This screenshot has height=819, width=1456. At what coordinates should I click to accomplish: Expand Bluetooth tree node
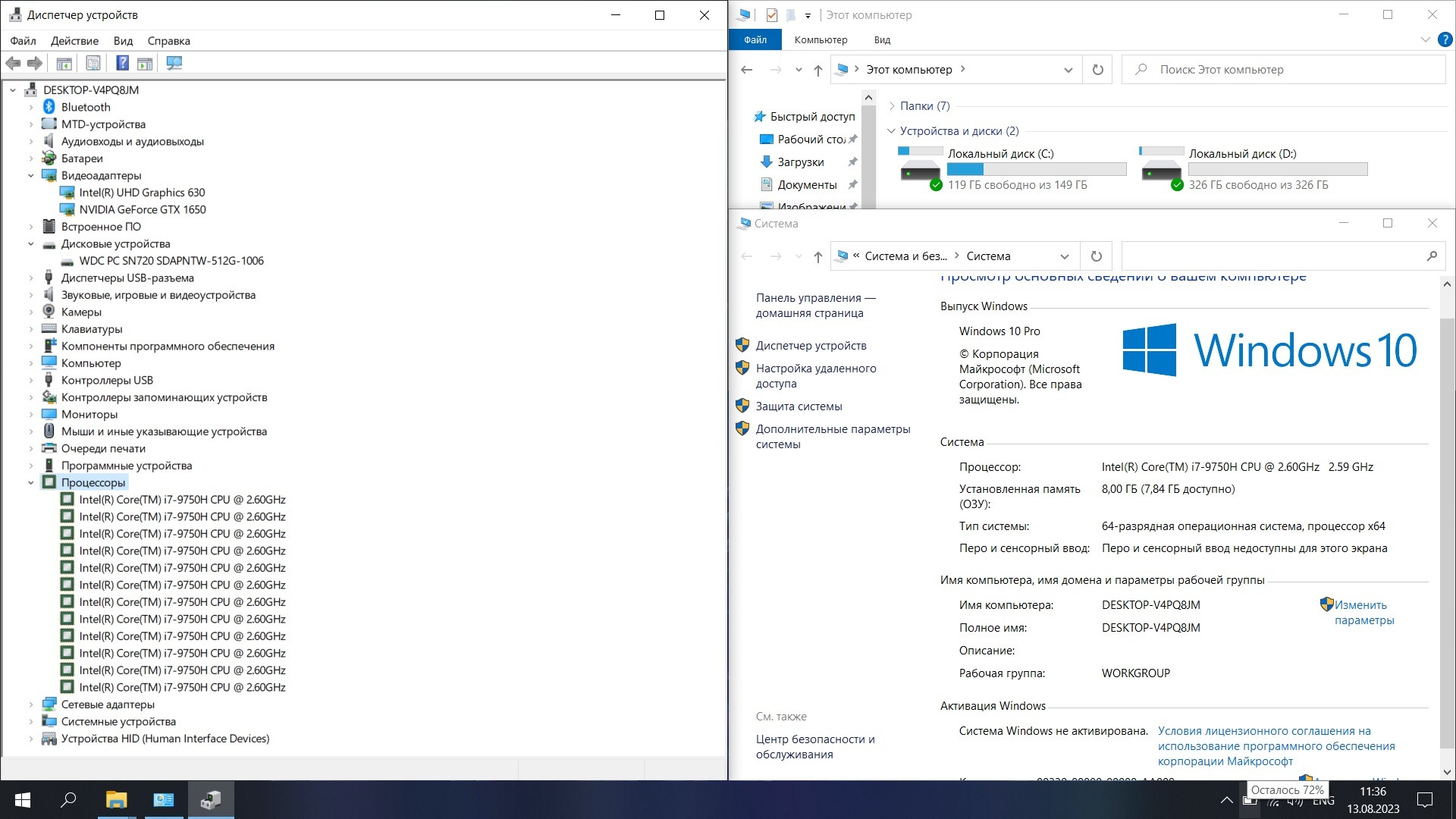[x=31, y=108]
